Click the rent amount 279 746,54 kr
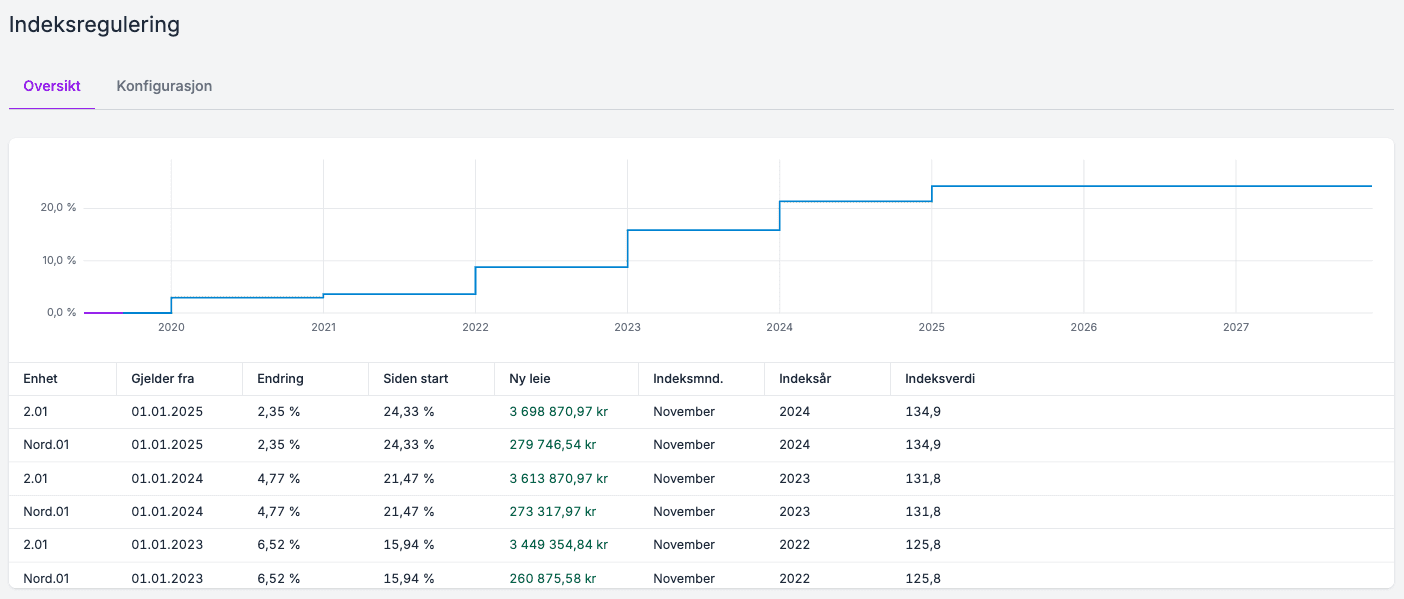Image resolution: width=1404 pixels, height=599 pixels. coord(553,445)
